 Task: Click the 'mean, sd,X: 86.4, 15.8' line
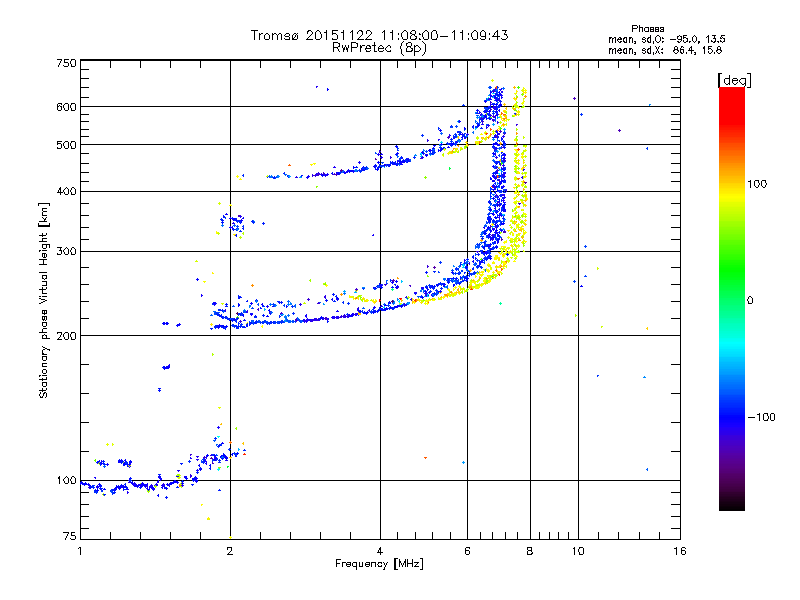(x=665, y=50)
